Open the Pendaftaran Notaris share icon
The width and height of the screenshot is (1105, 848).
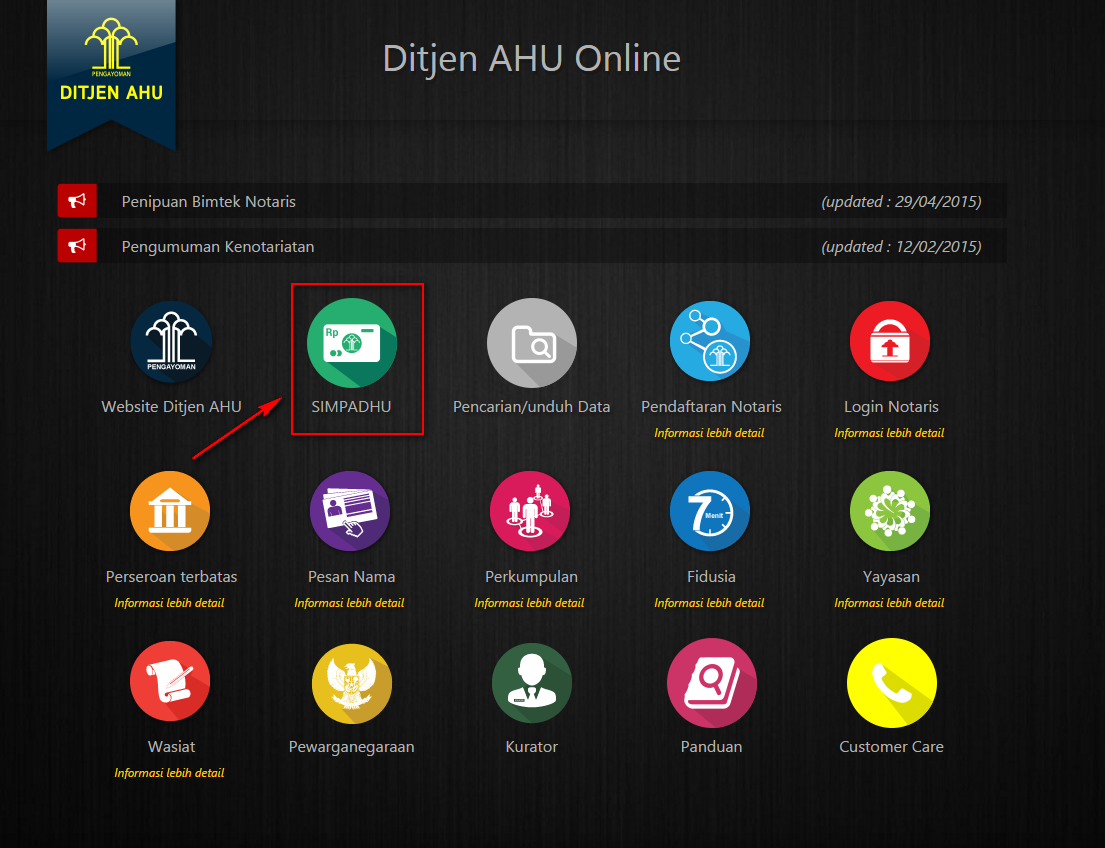710,341
